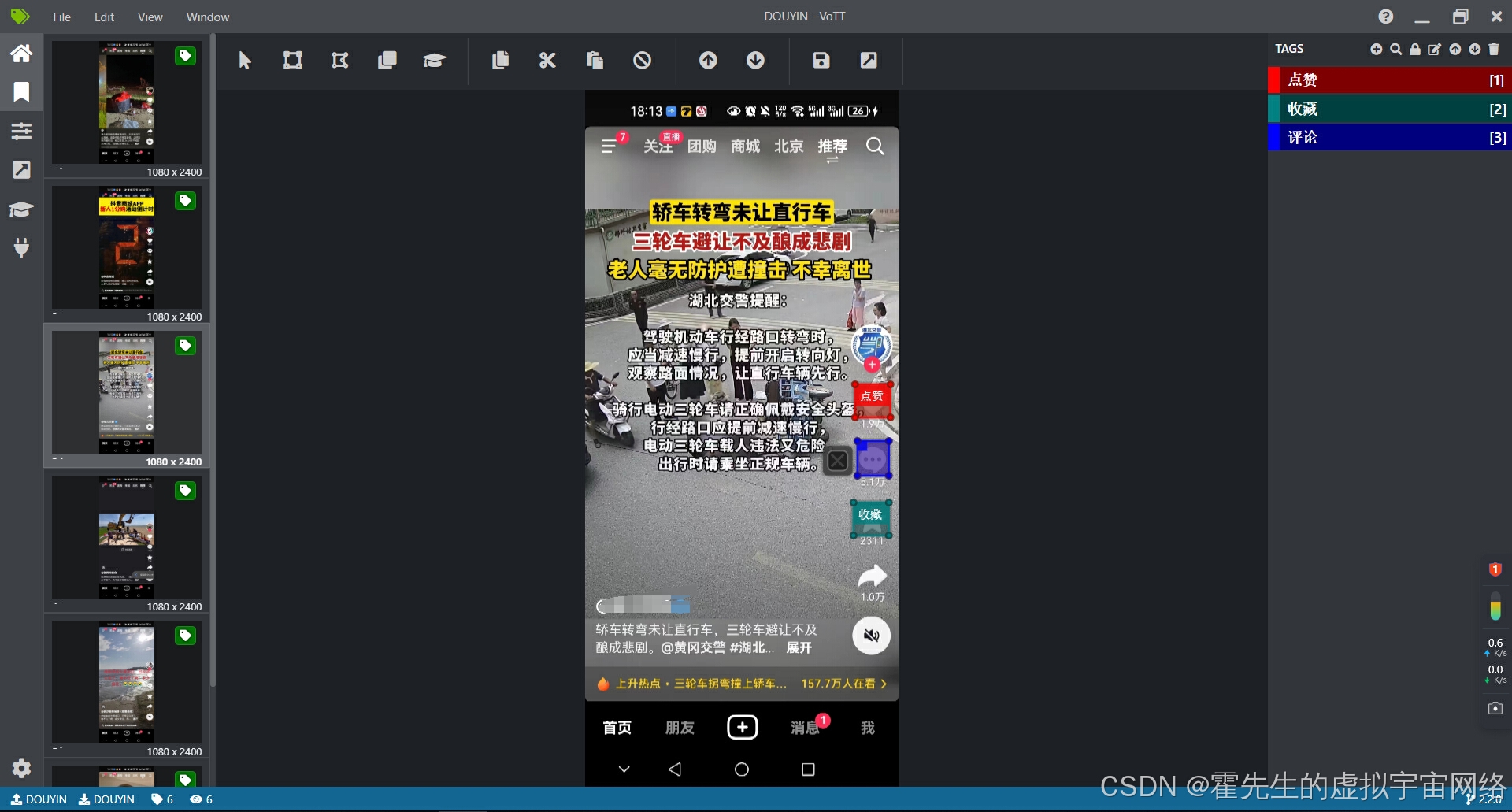
Task: Open fifth thumbnail with cloudy sky
Action: [127, 682]
